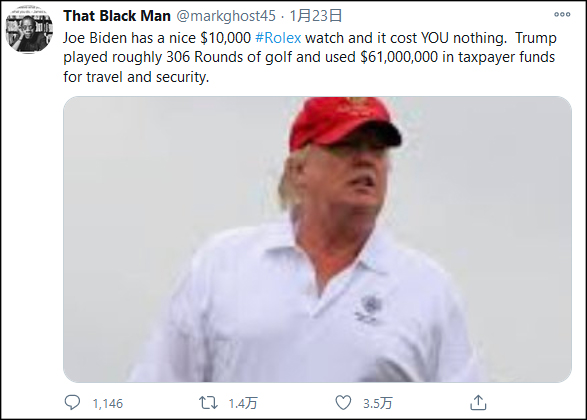Click the text line 'for travel and security.'
The image size is (587, 420).
coord(136,77)
